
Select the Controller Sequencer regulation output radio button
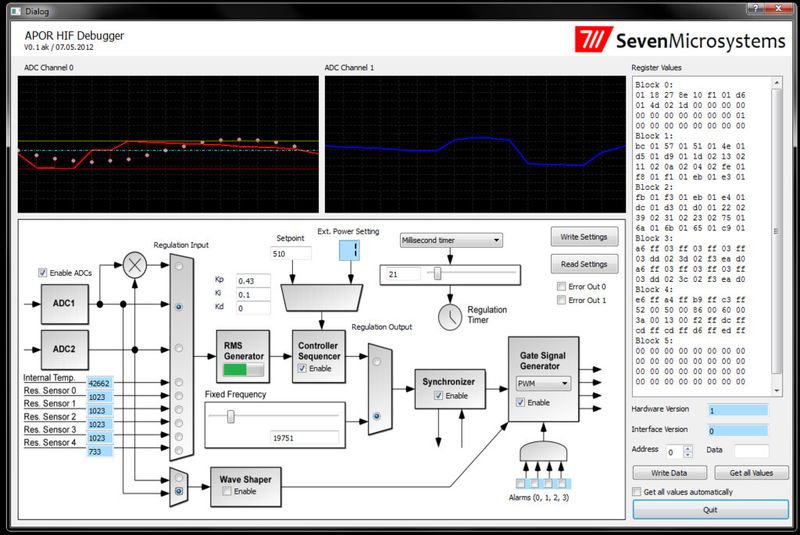coord(377,362)
